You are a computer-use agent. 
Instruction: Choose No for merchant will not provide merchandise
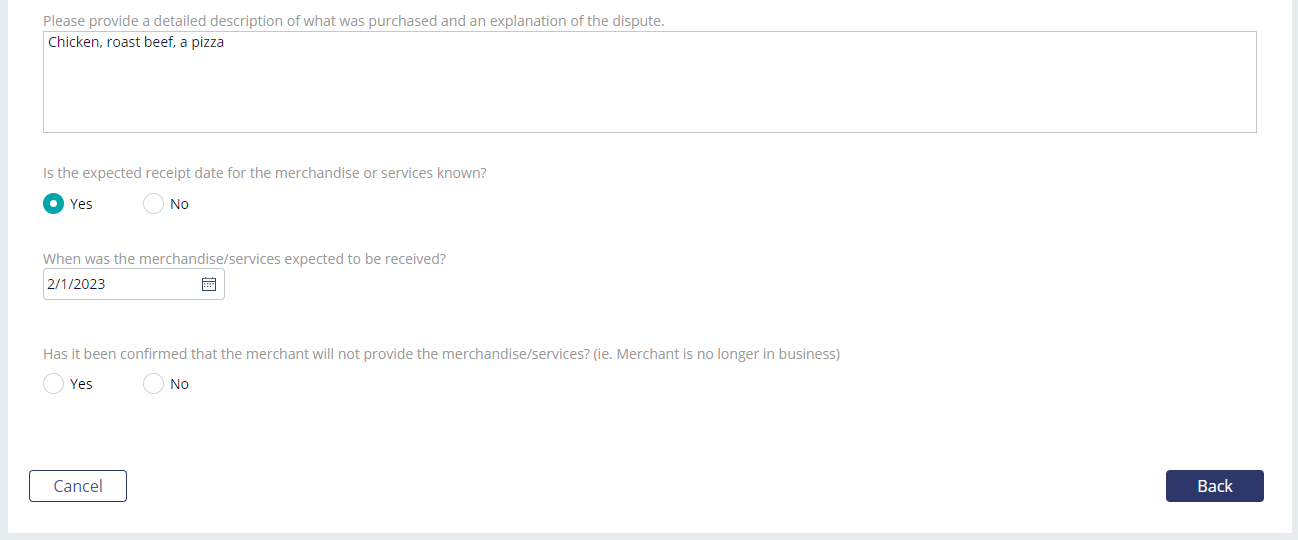point(153,384)
